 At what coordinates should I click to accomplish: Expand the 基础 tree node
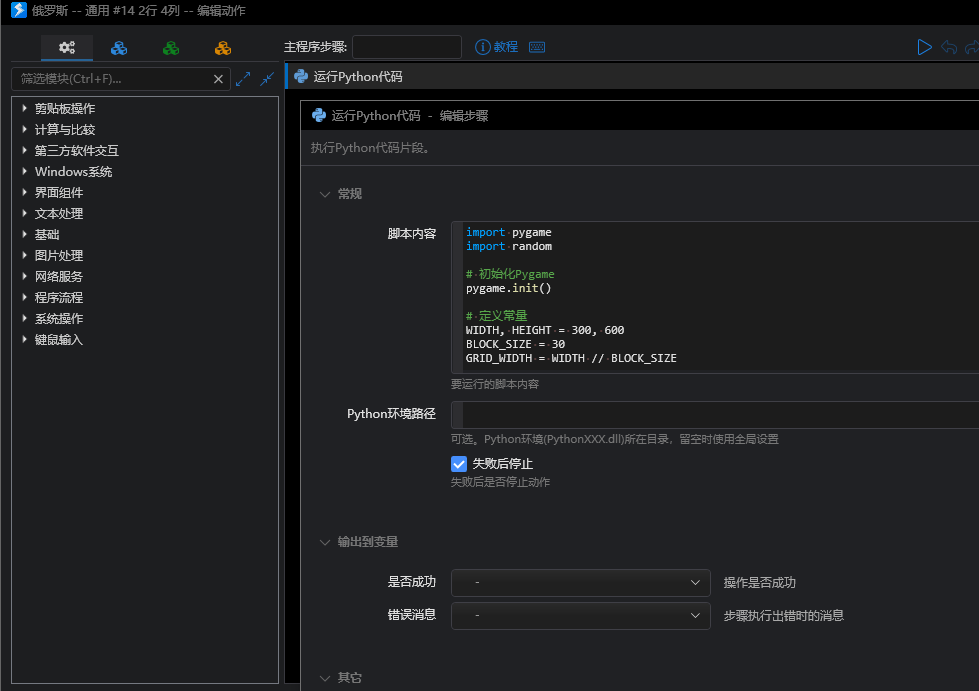coord(24,234)
